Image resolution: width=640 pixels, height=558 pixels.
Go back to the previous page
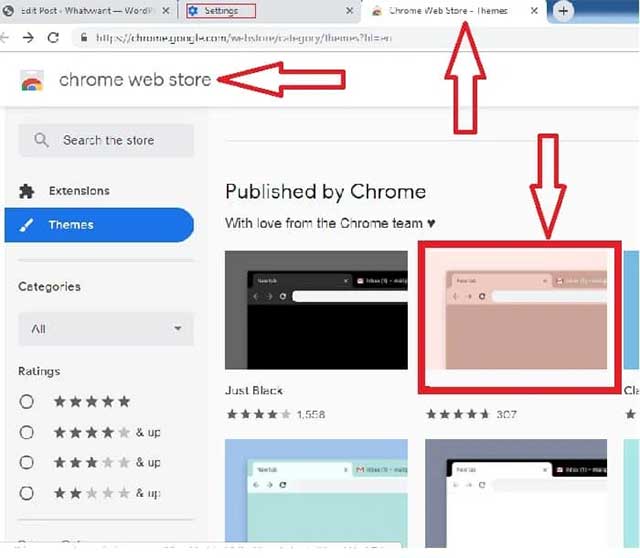tap(4, 38)
